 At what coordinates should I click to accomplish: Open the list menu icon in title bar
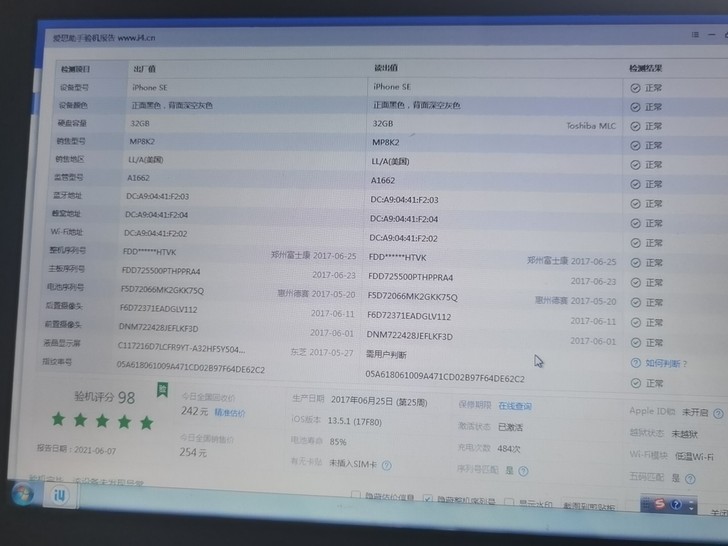point(695,35)
